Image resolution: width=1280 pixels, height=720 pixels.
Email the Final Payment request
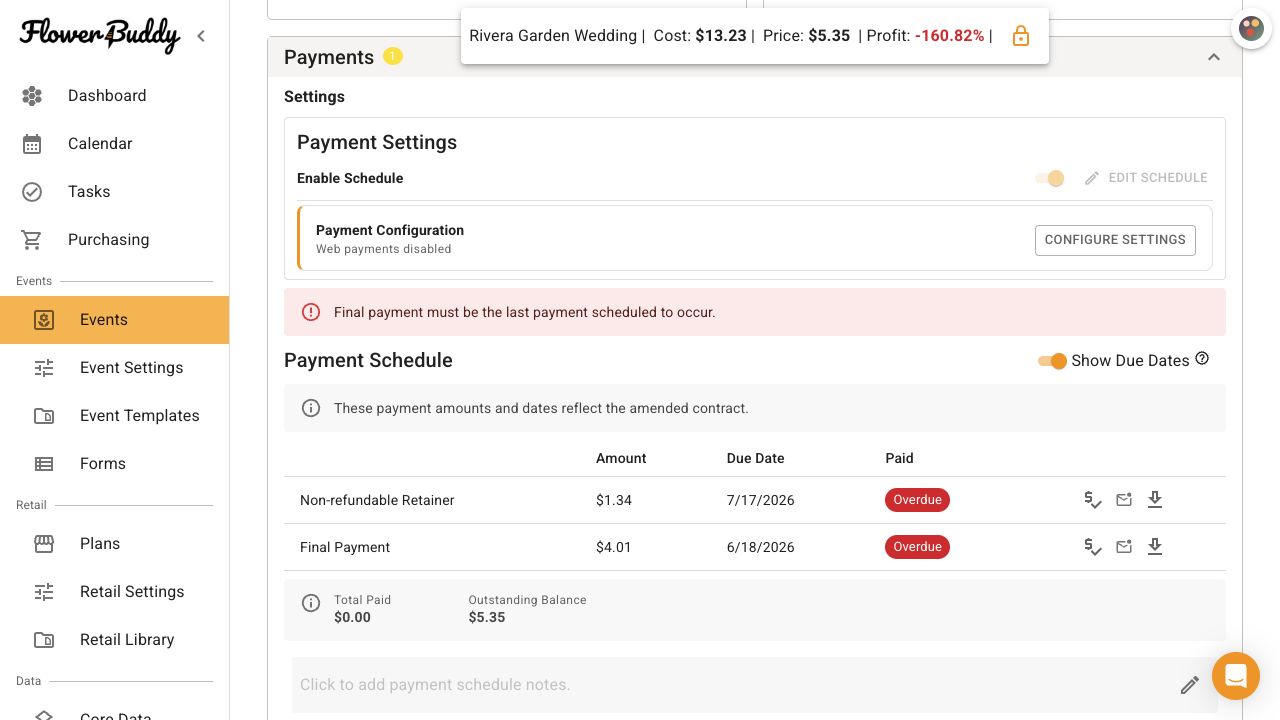click(x=1124, y=547)
